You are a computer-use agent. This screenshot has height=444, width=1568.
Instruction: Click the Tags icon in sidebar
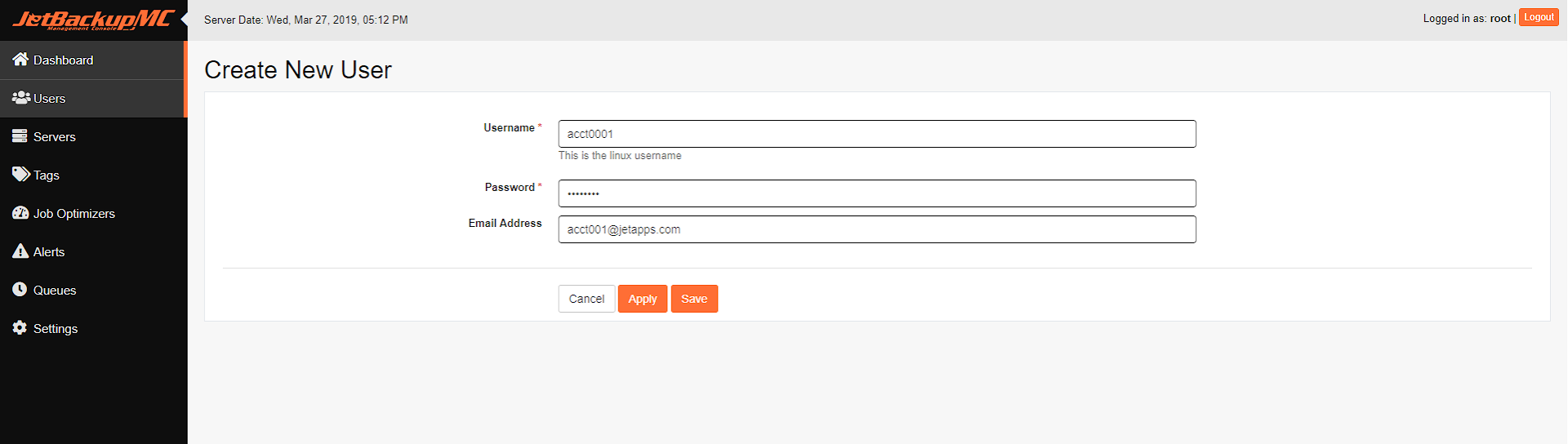(x=21, y=174)
